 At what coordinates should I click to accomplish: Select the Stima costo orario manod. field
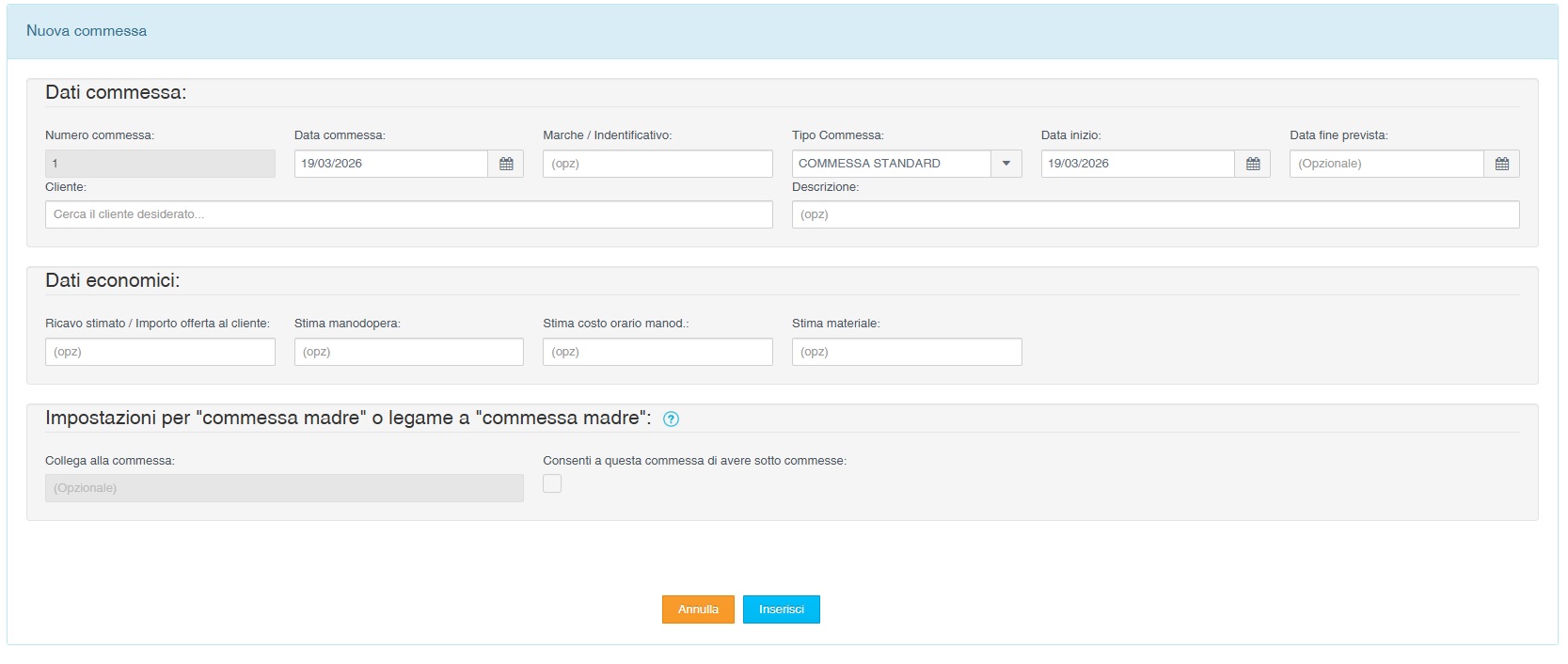(657, 352)
